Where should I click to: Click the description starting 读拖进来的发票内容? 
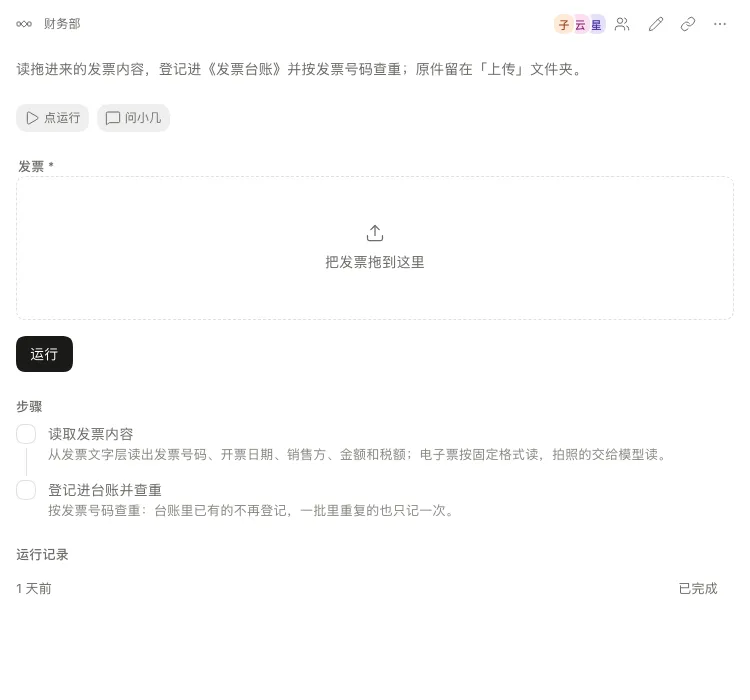pos(299,69)
